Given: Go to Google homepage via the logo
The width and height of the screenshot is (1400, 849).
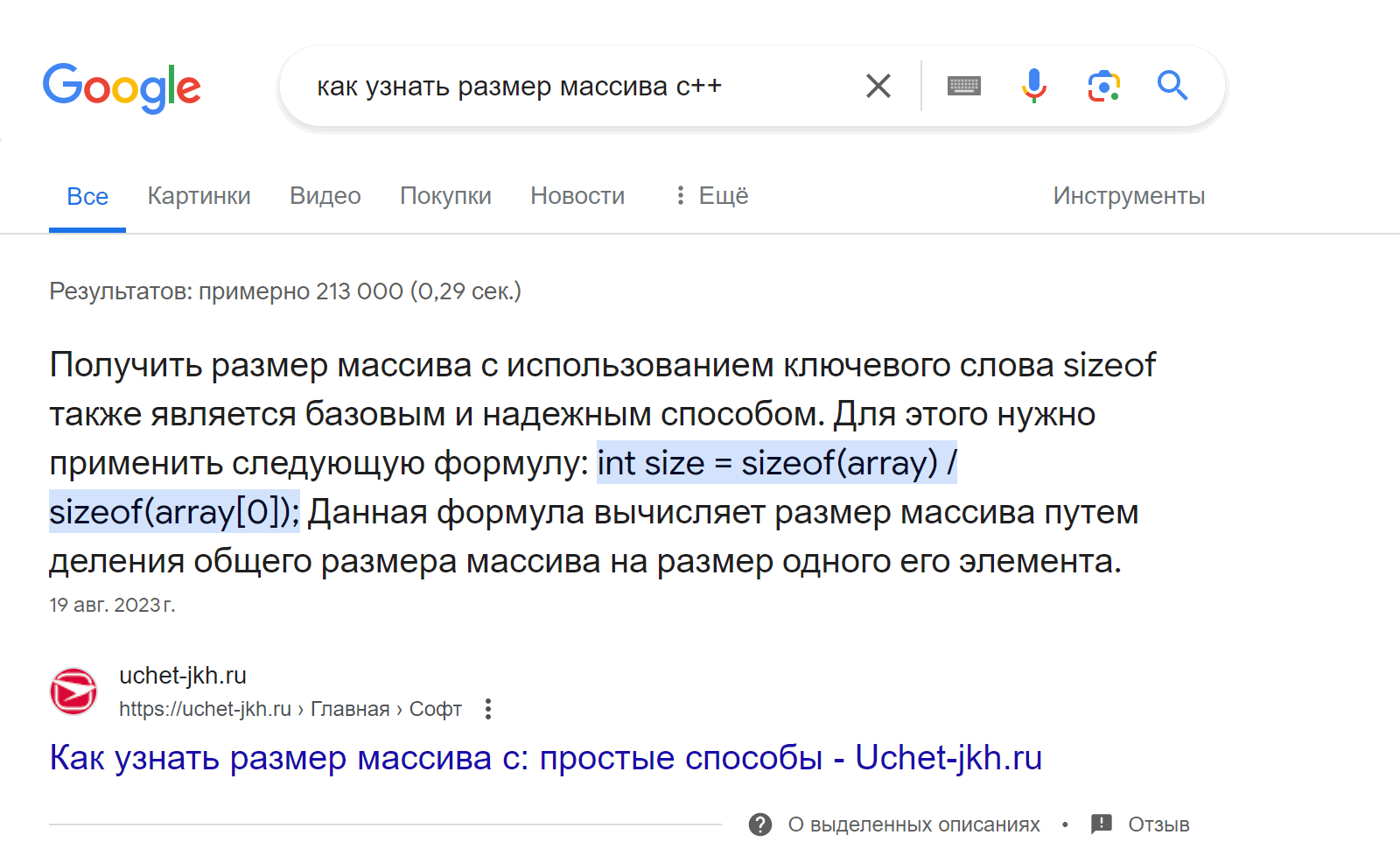Looking at the screenshot, I should (122, 86).
